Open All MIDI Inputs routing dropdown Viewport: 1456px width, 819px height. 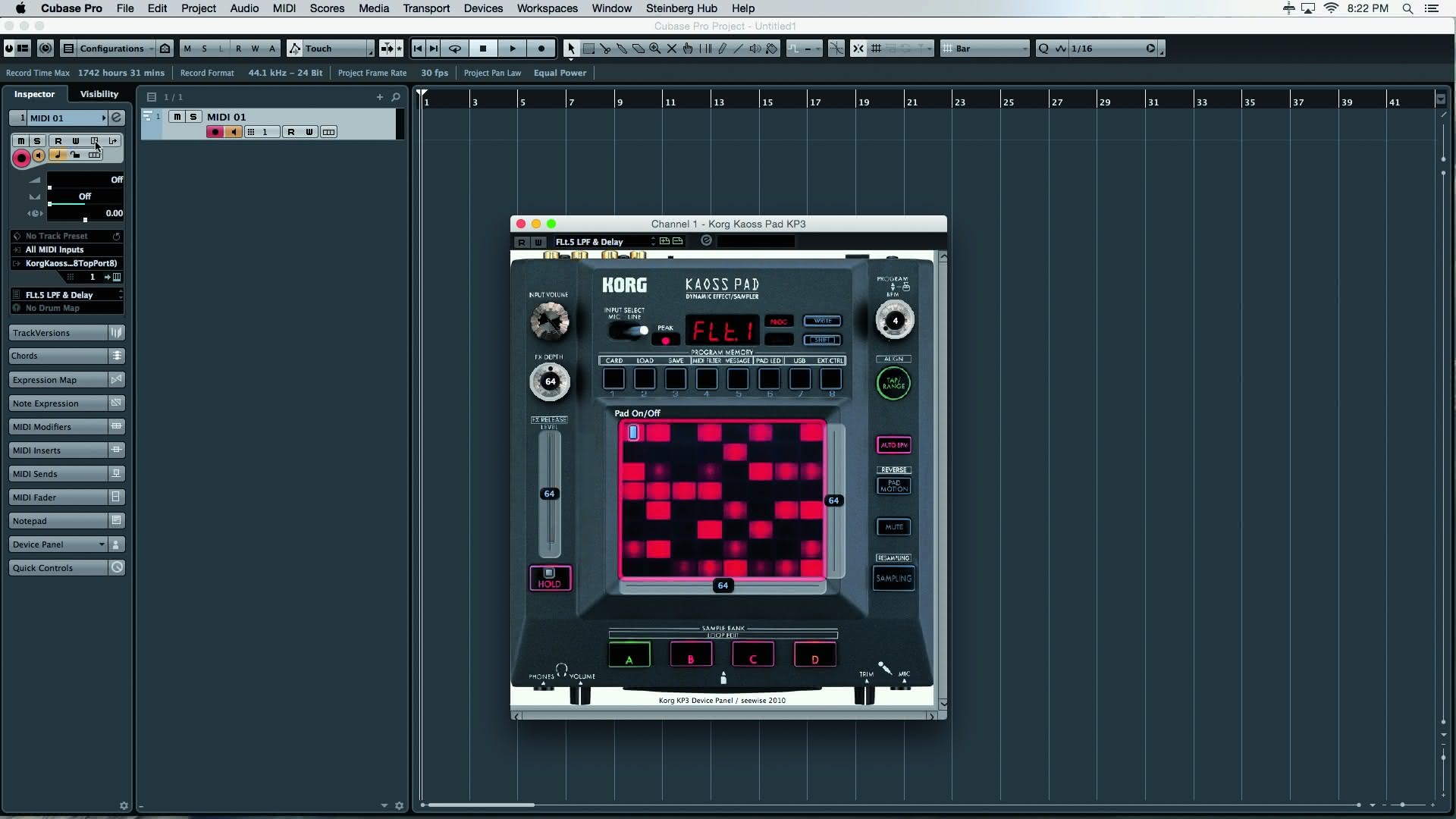(x=67, y=249)
